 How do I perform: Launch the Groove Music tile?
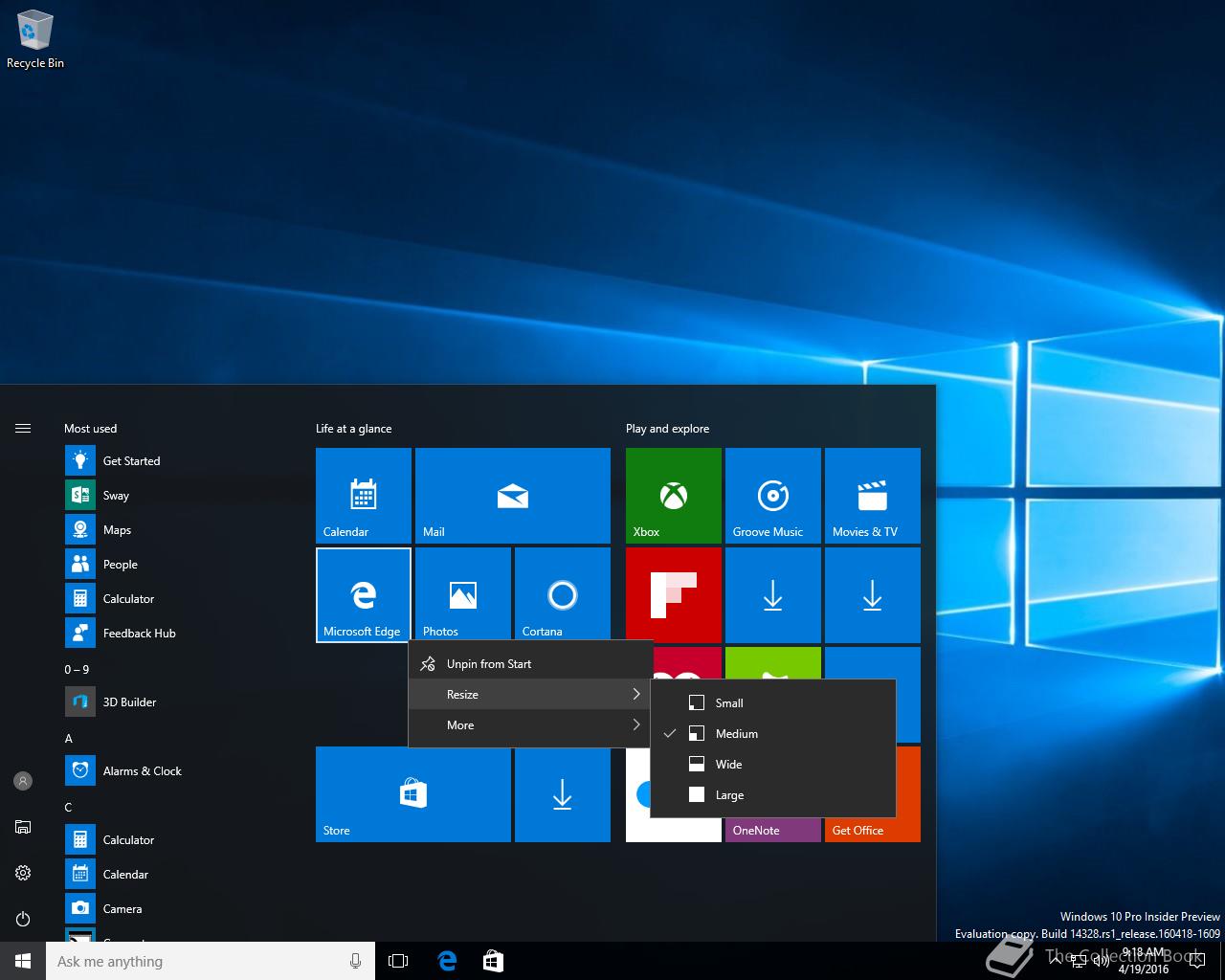[x=773, y=496]
